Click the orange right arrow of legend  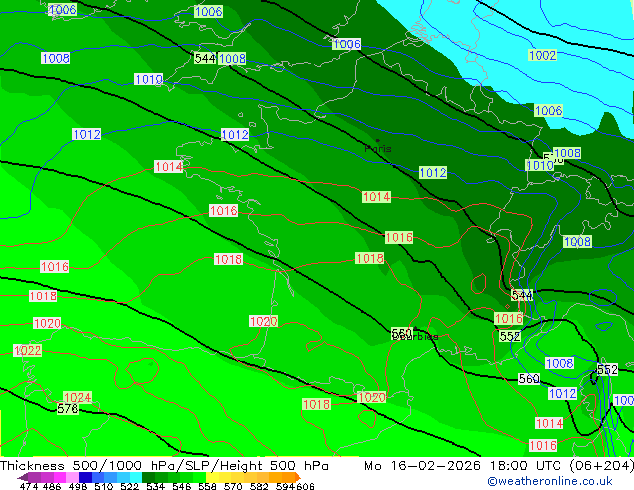[x=298, y=477]
